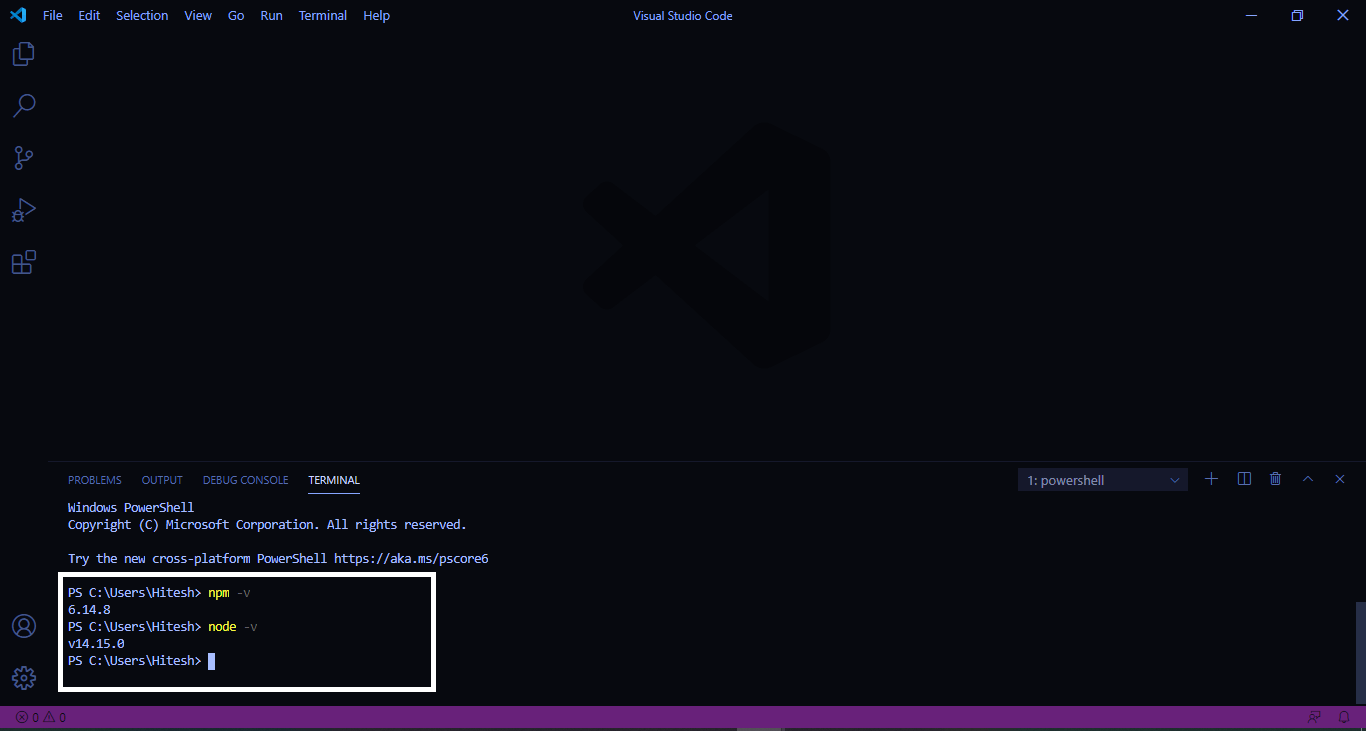Click the terminal cursor at the last prompt
The height and width of the screenshot is (731, 1366).
point(212,661)
